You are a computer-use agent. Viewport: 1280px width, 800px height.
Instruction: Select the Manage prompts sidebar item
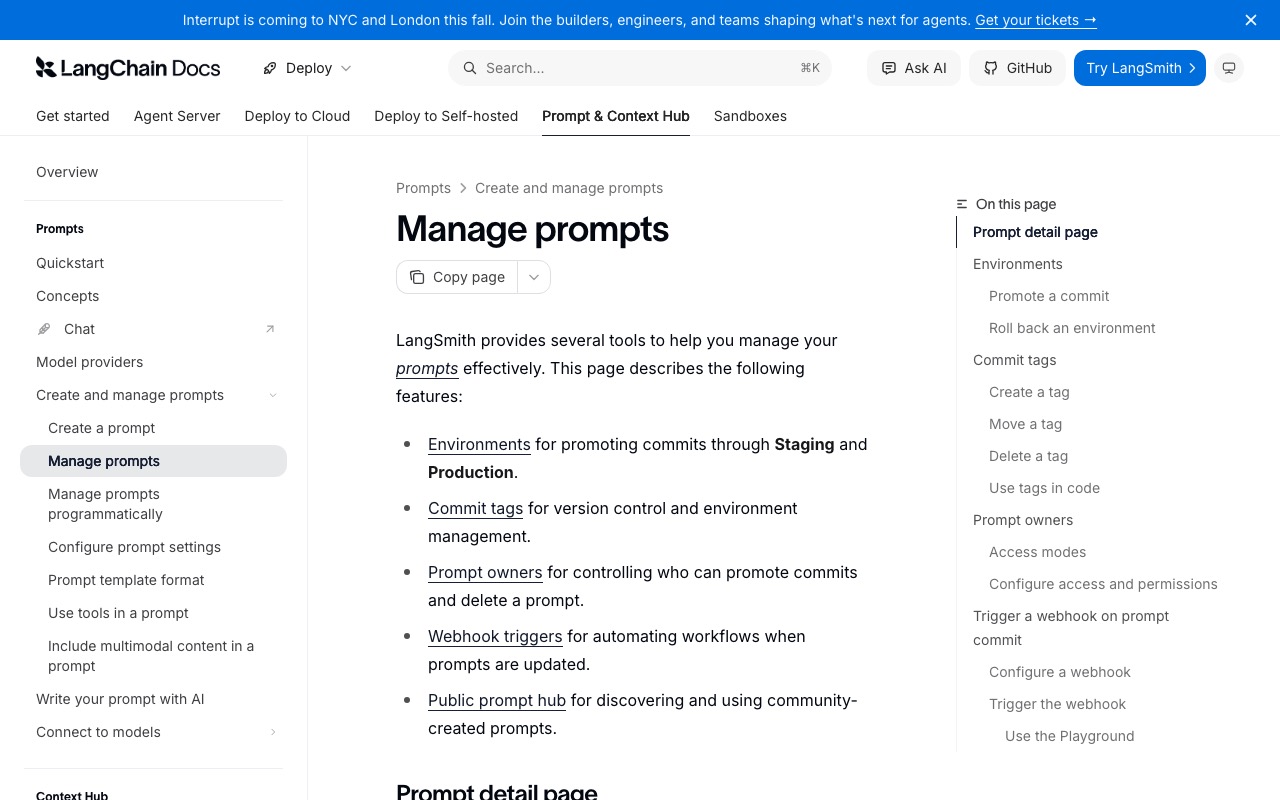coord(153,461)
